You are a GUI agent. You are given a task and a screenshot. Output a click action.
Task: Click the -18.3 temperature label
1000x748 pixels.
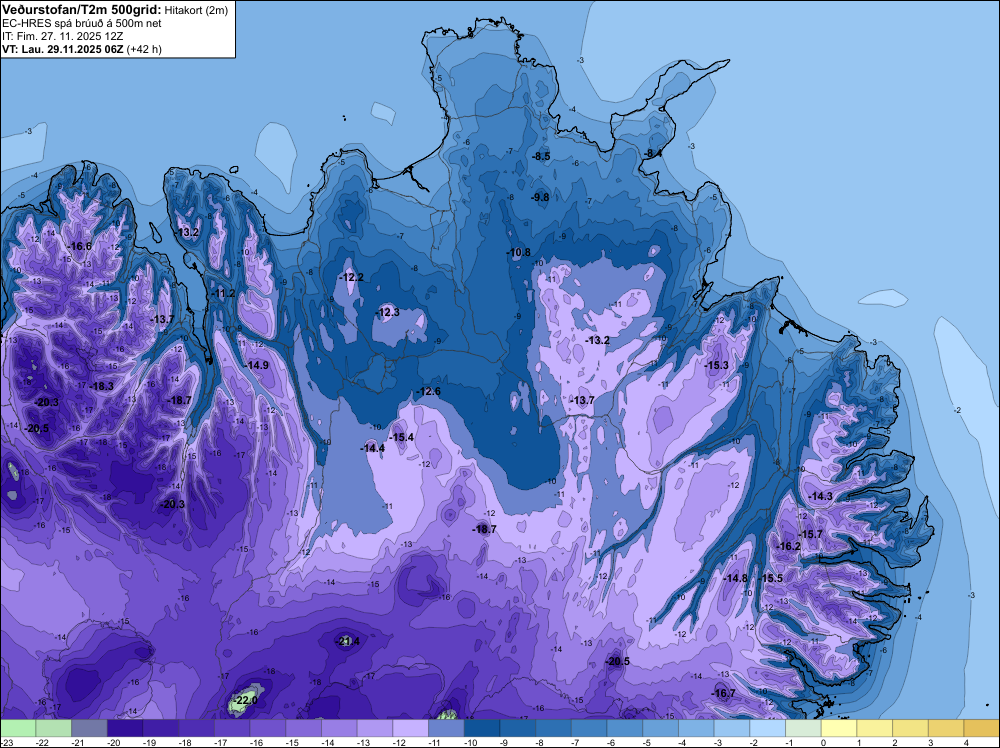[x=101, y=386]
